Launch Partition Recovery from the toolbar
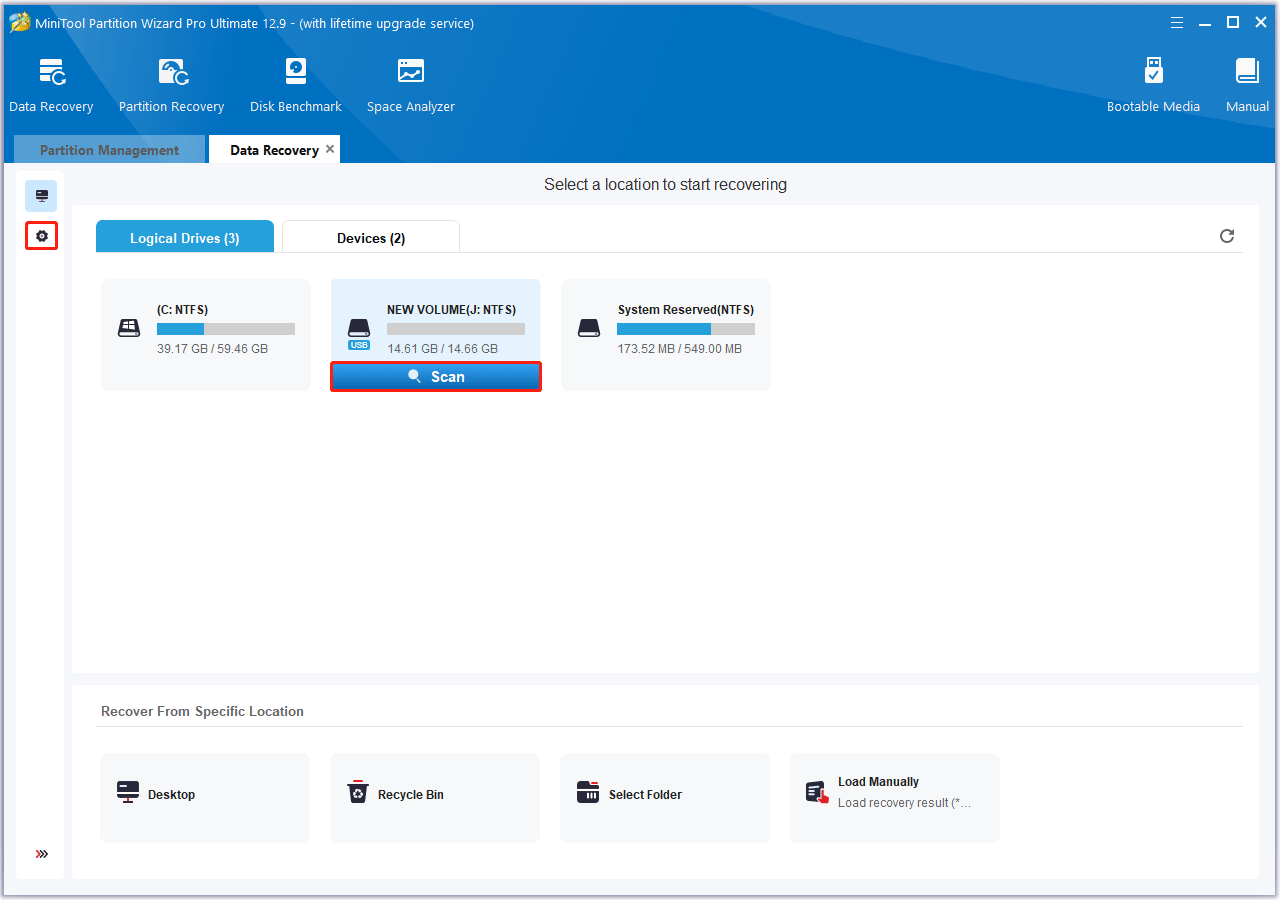The width and height of the screenshot is (1280, 901). [171, 86]
